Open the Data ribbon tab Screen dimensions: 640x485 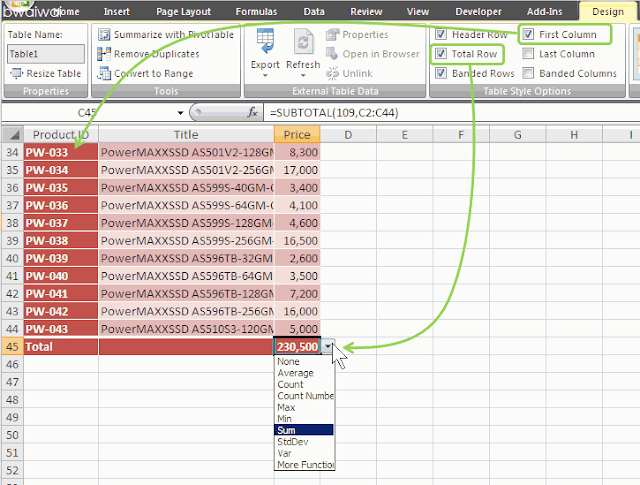314,12
